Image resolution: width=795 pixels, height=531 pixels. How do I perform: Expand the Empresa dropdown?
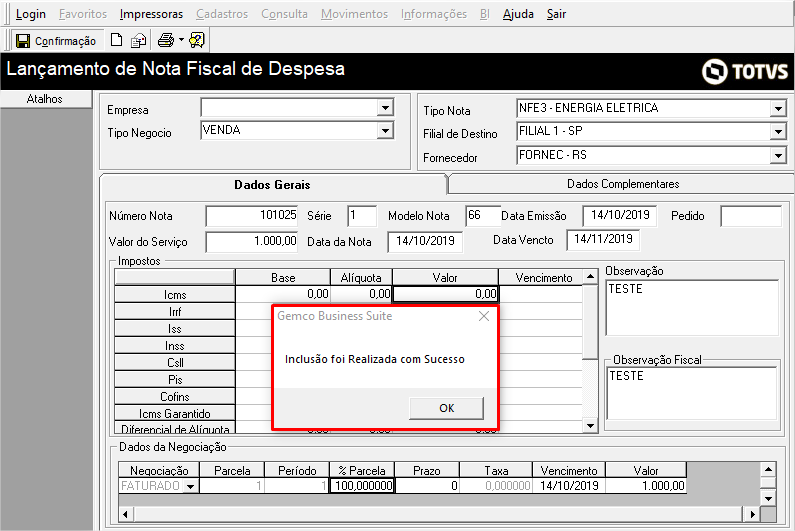(x=385, y=108)
